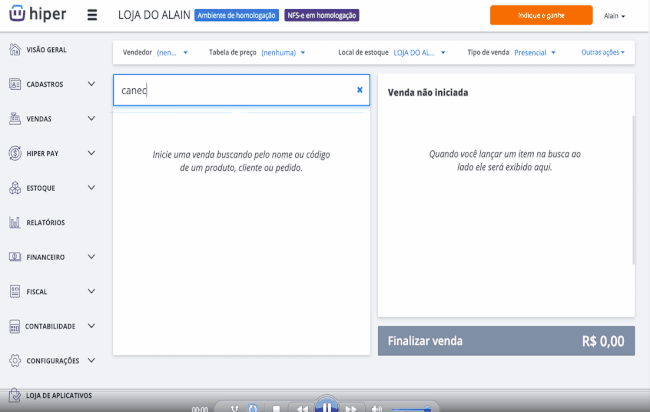The width and height of the screenshot is (650, 412).
Task: Select Cadastros in the sidebar
Action: tap(45, 84)
